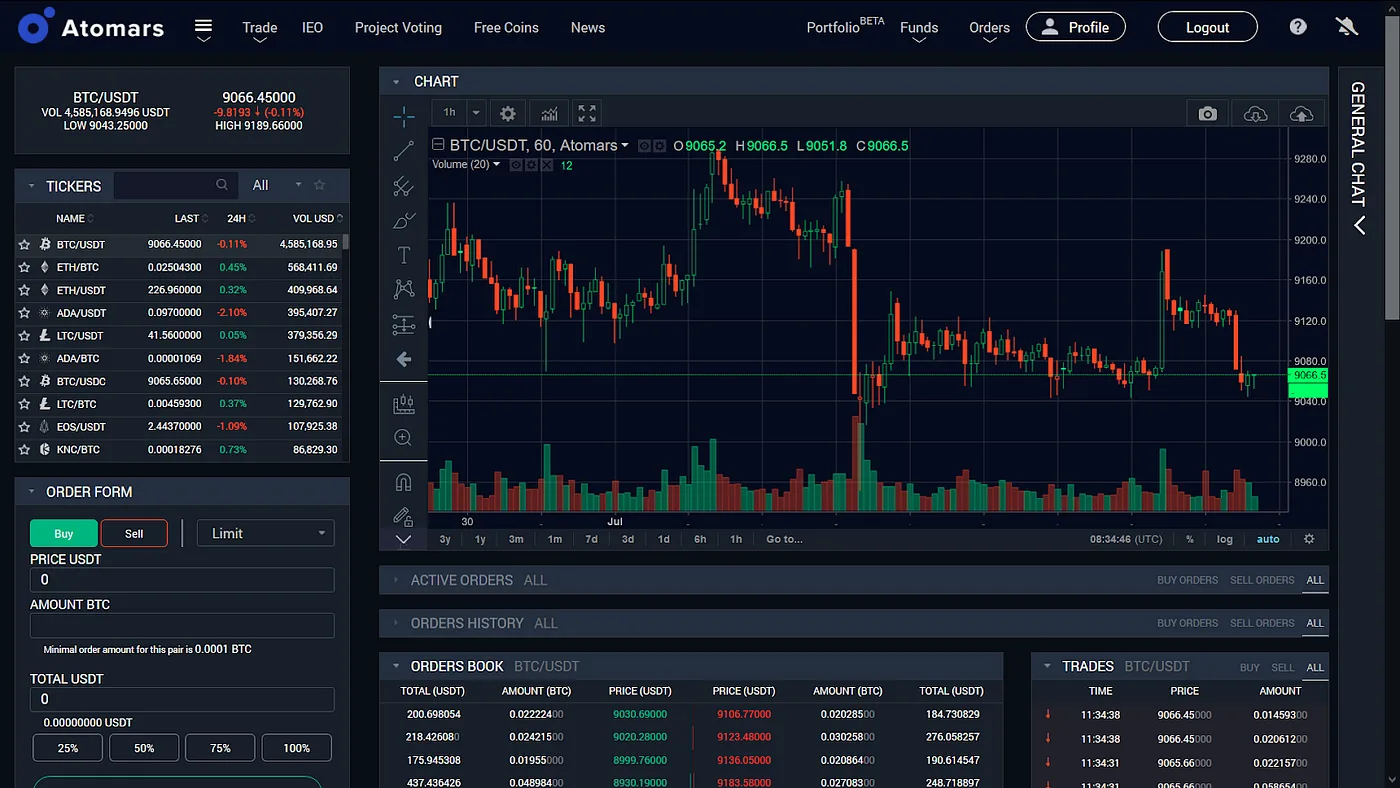The width and height of the screenshot is (1400, 788).
Task: Click the tickers search magnifier icon
Action: click(x=222, y=185)
